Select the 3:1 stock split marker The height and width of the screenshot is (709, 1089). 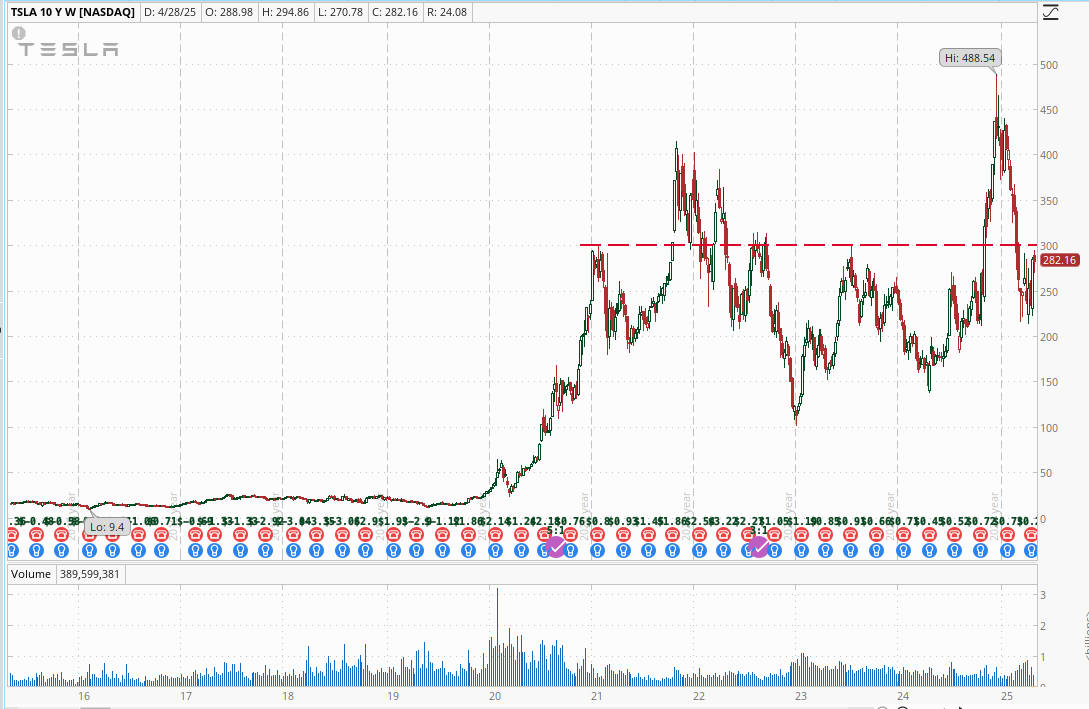click(x=759, y=547)
